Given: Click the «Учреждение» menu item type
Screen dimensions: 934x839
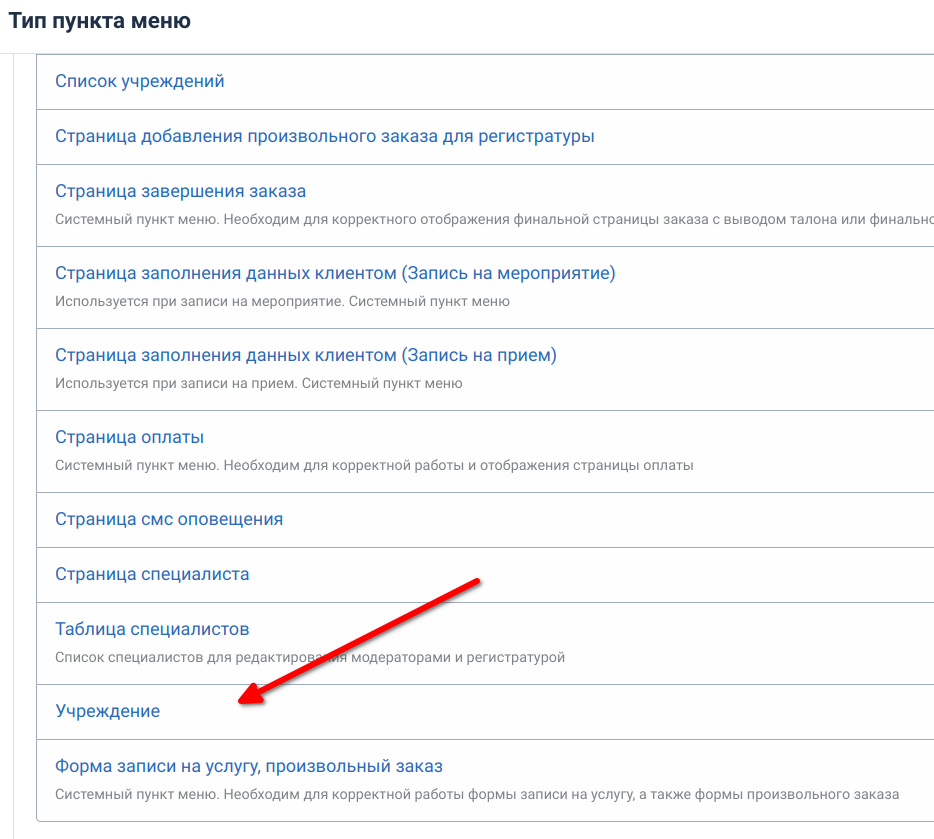Looking at the screenshot, I should (x=108, y=711).
